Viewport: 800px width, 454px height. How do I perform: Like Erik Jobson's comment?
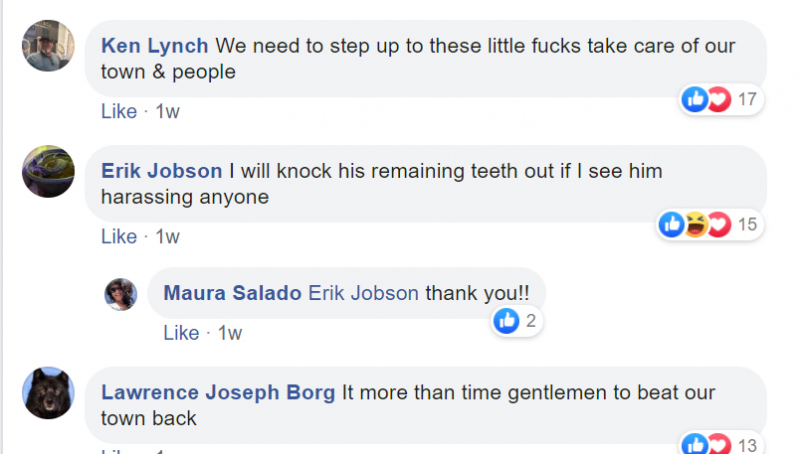click(x=118, y=236)
